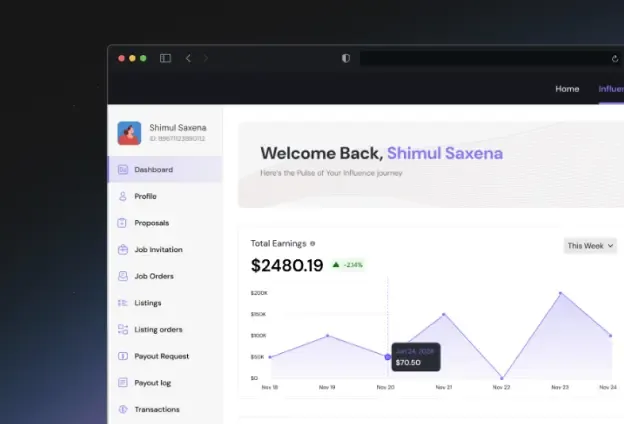Click the $70.50 chart tooltip
Image resolution: width=624 pixels, height=424 pixels.
[416, 357]
